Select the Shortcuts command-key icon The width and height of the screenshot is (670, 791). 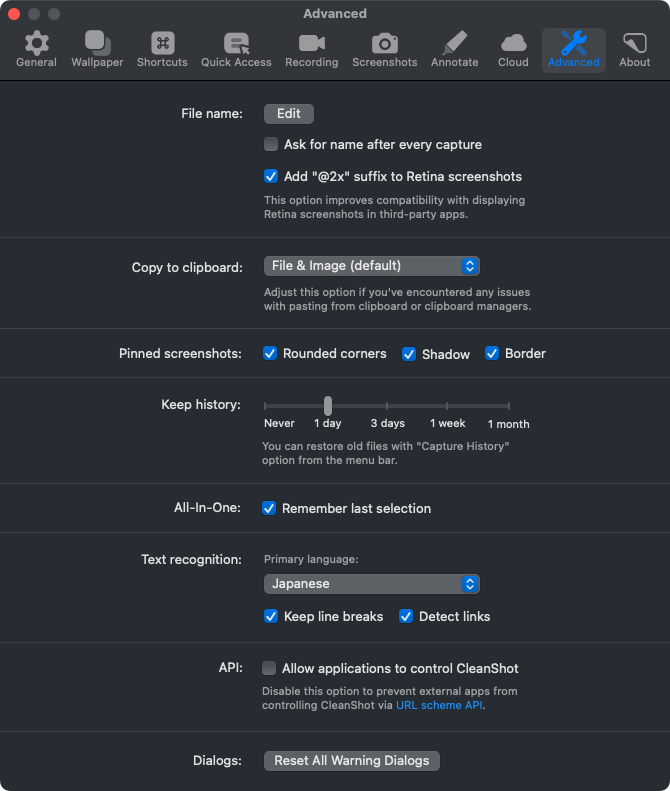pyautogui.click(x=162, y=43)
